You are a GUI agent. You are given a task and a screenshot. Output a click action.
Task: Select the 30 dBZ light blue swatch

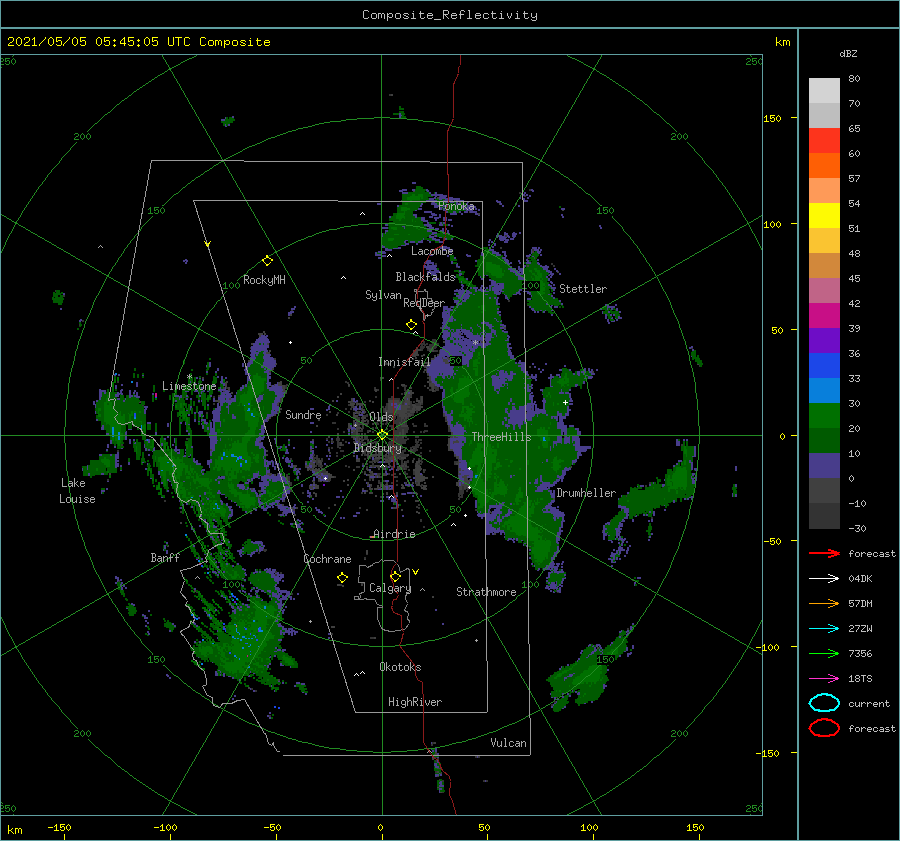click(824, 390)
